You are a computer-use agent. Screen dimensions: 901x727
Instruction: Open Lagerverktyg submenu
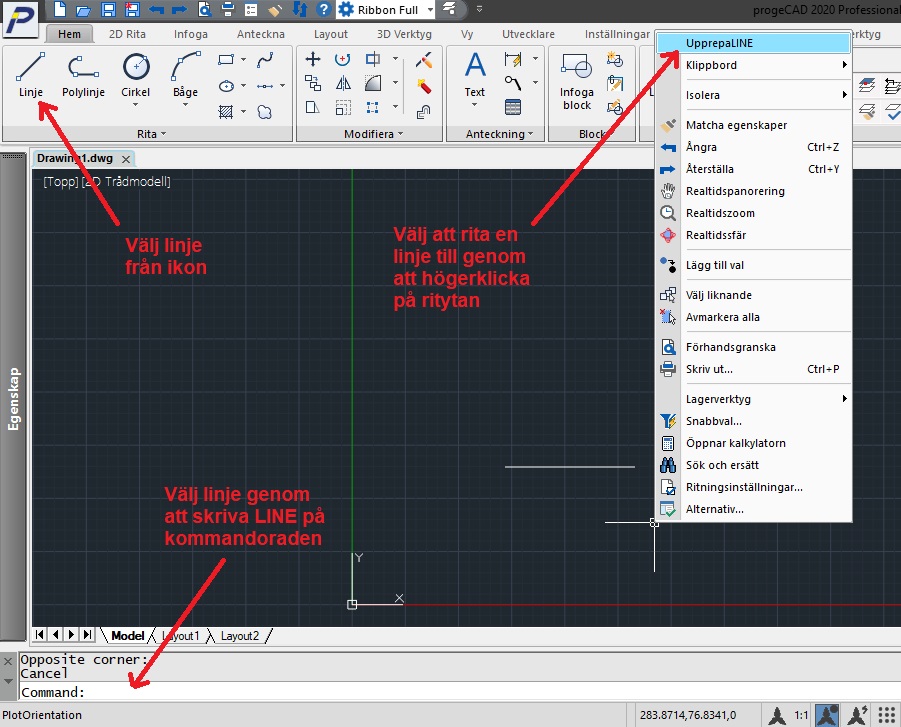[x=753, y=399]
